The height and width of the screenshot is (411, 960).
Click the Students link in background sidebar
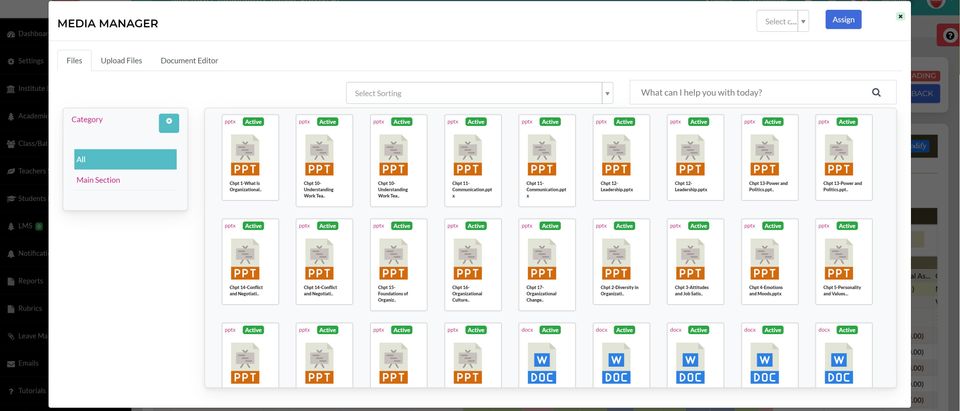[32, 199]
